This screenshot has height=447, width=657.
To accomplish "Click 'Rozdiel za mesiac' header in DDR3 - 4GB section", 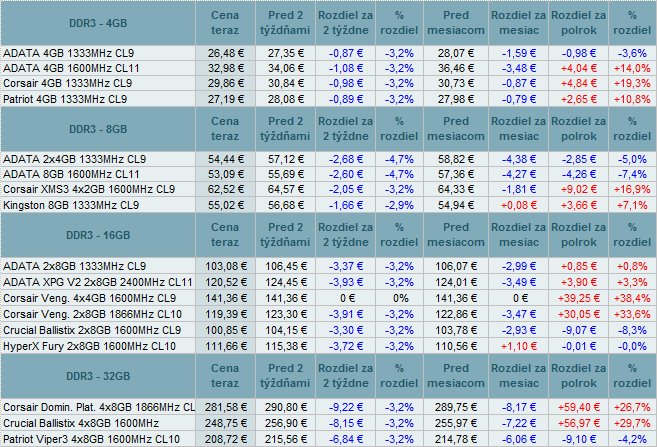I will 518,23.
